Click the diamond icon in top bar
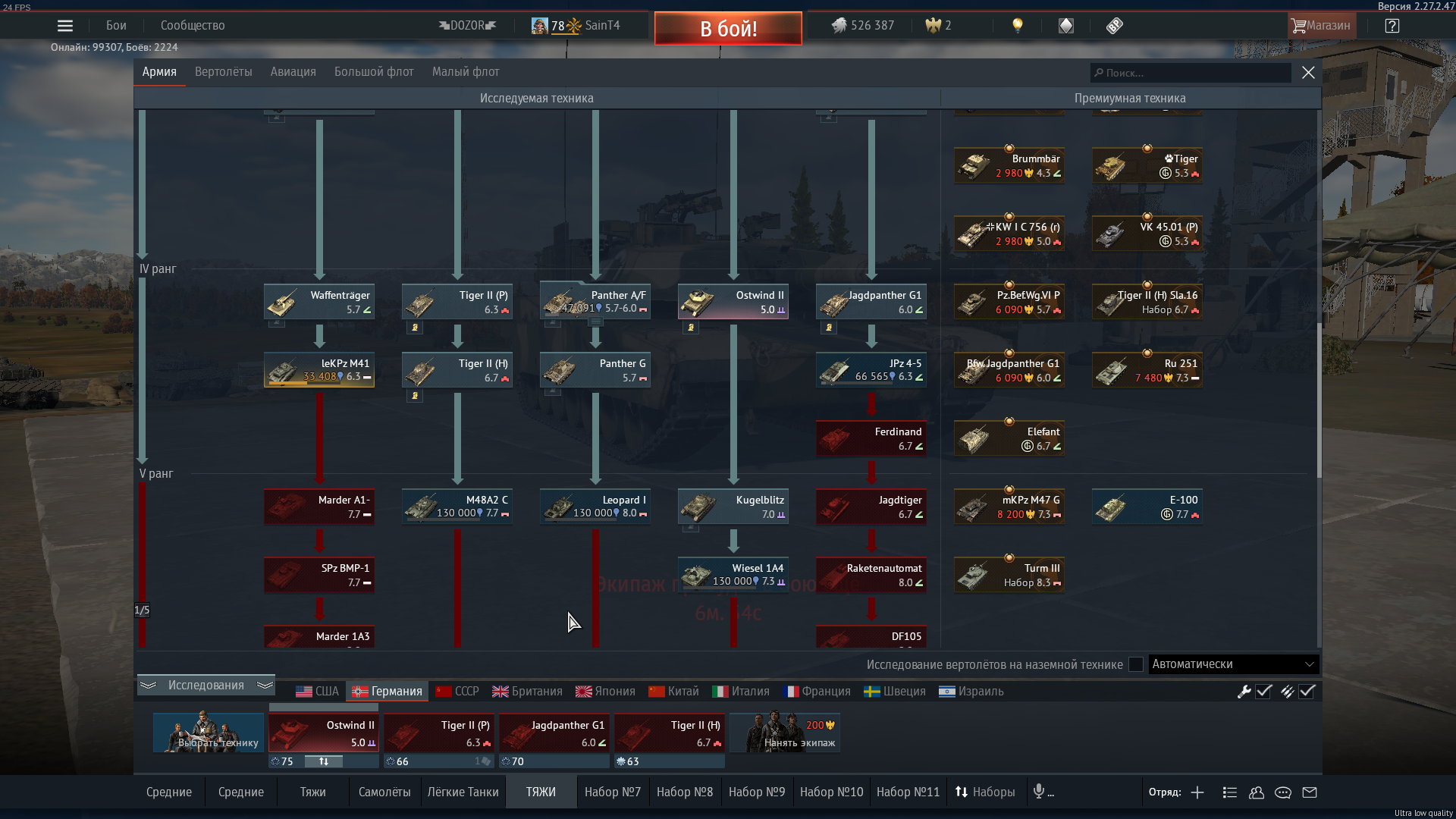Image resolution: width=1456 pixels, height=819 pixels. click(x=1066, y=26)
